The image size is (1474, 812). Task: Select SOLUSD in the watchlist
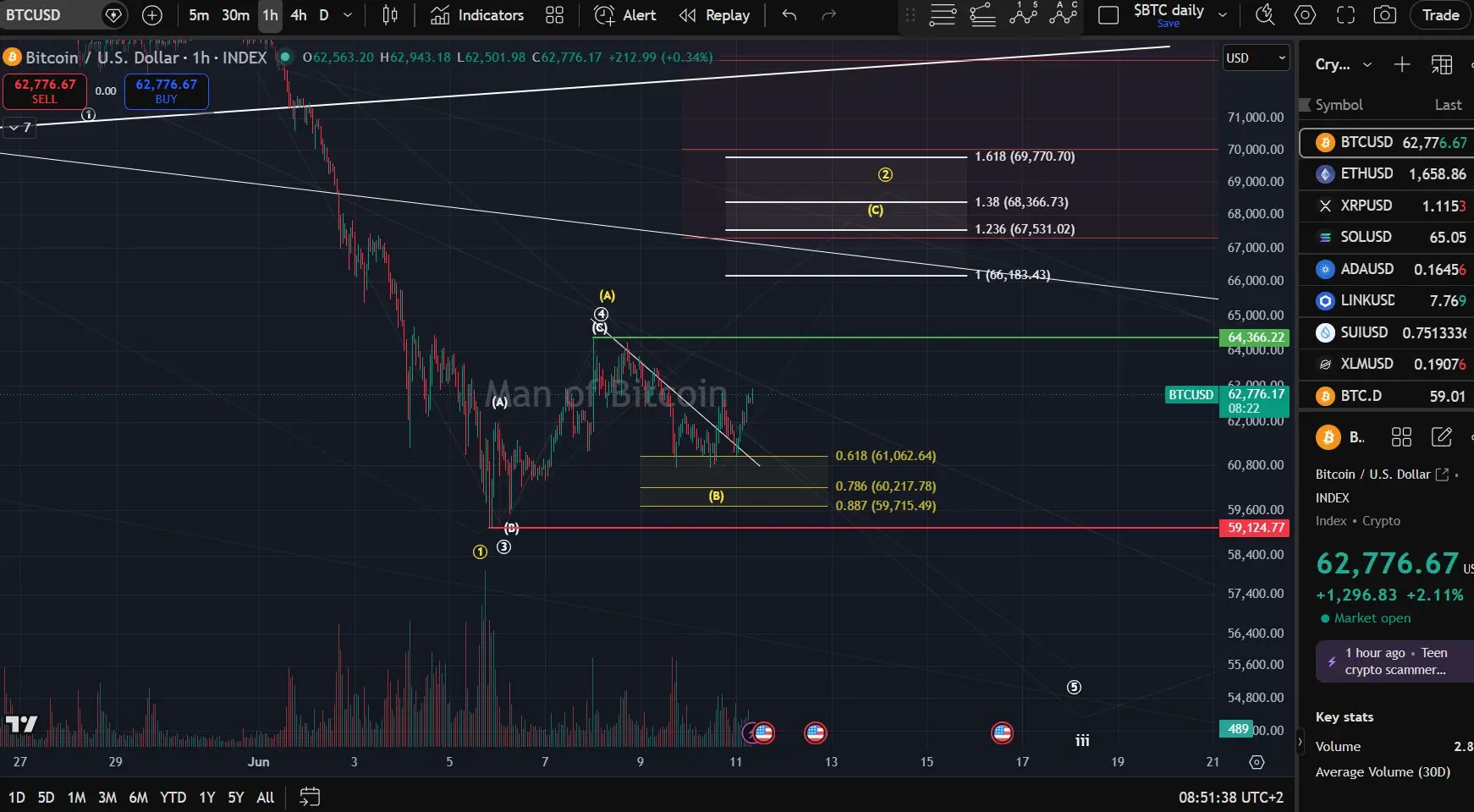(1387, 237)
